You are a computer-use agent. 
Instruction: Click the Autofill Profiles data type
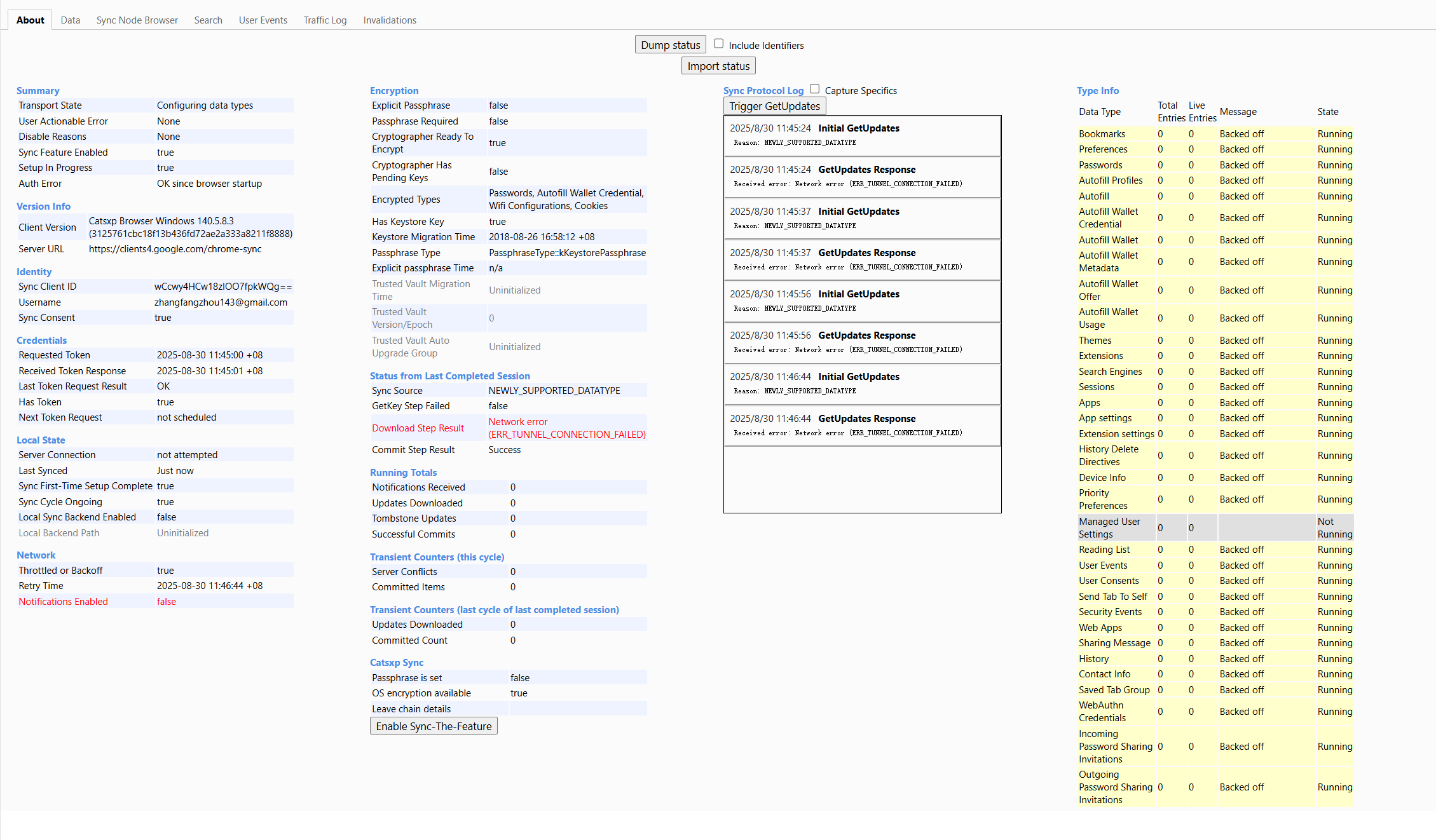click(1111, 180)
